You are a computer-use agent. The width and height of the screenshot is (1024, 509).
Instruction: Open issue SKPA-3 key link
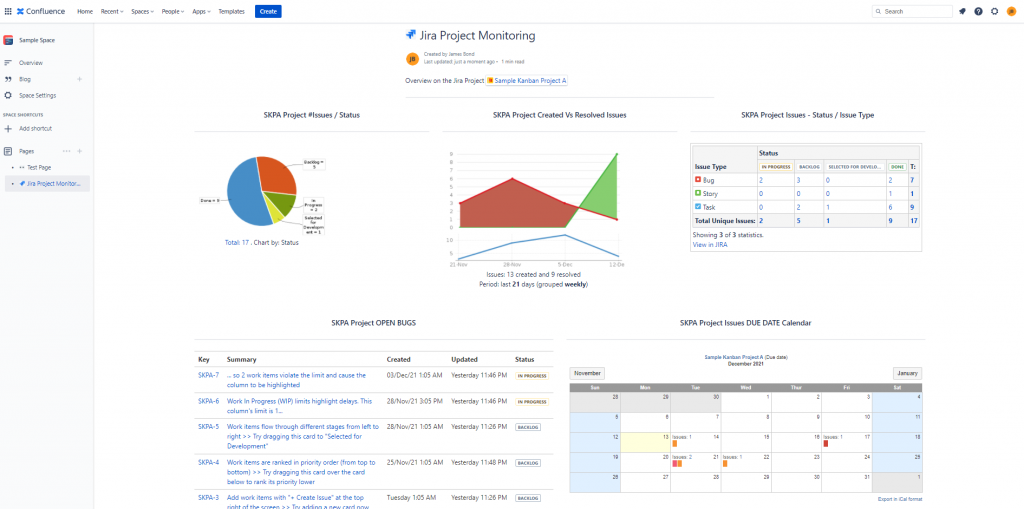click(208, 498)
